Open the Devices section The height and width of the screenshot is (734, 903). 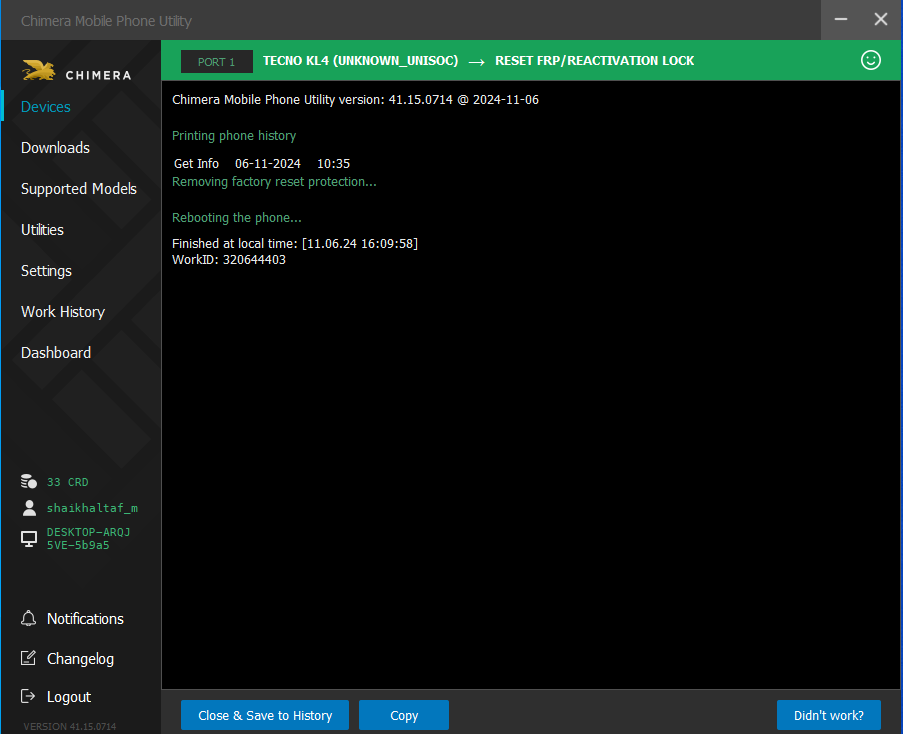45,107
